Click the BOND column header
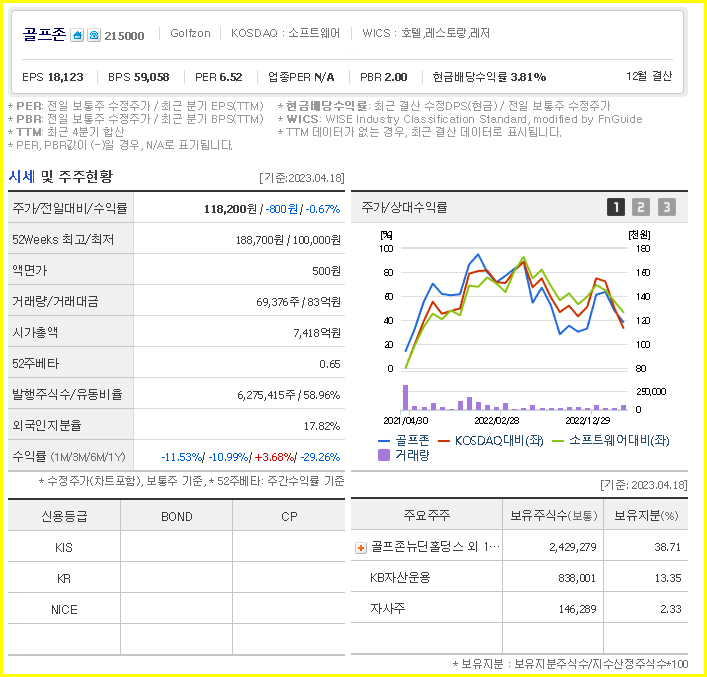 click(x=176, y=516)
